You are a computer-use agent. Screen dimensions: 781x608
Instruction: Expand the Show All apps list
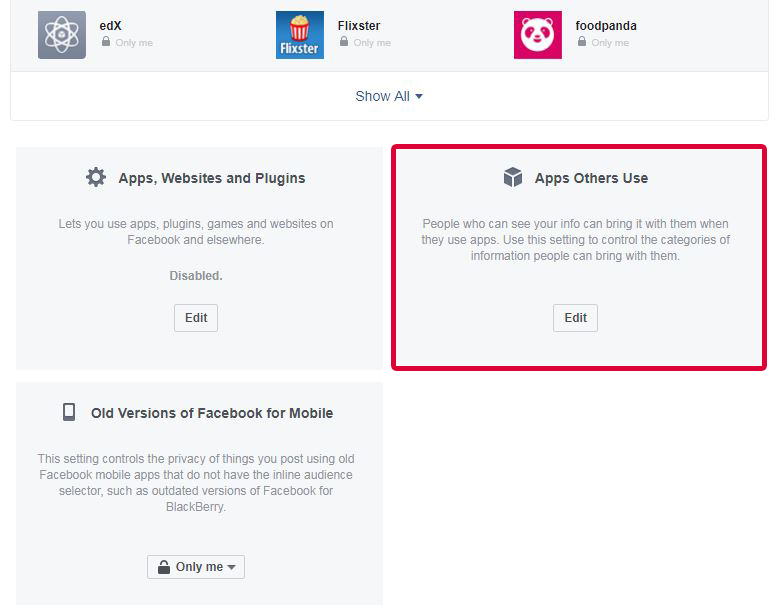pos(389,96)
